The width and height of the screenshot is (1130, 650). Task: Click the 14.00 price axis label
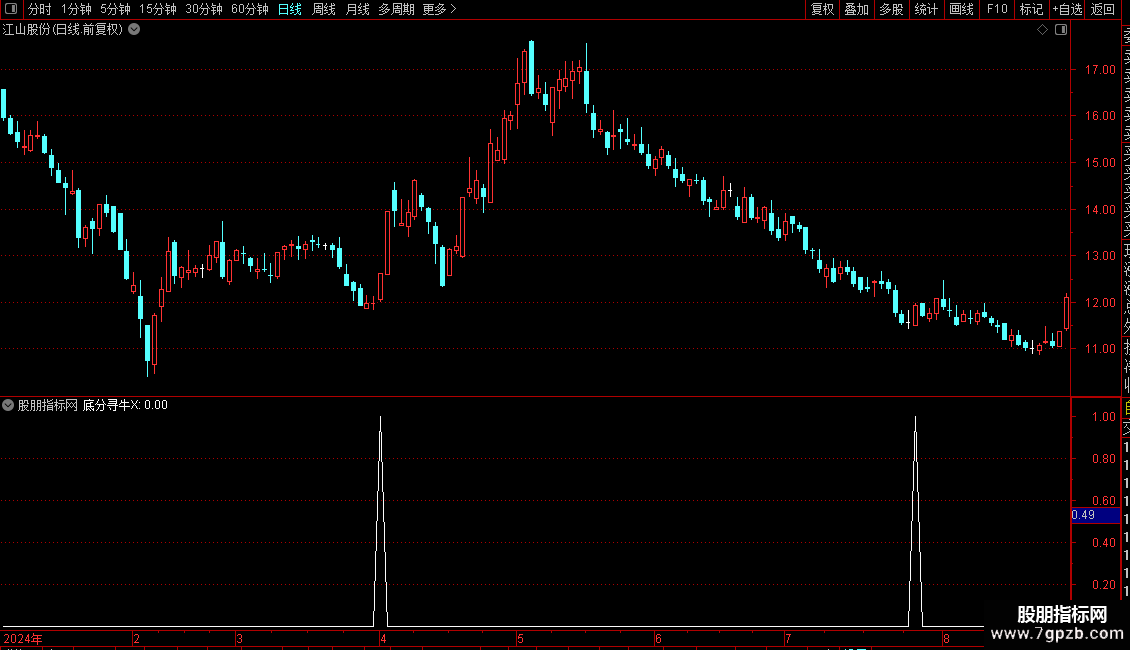coord(1100,210)
